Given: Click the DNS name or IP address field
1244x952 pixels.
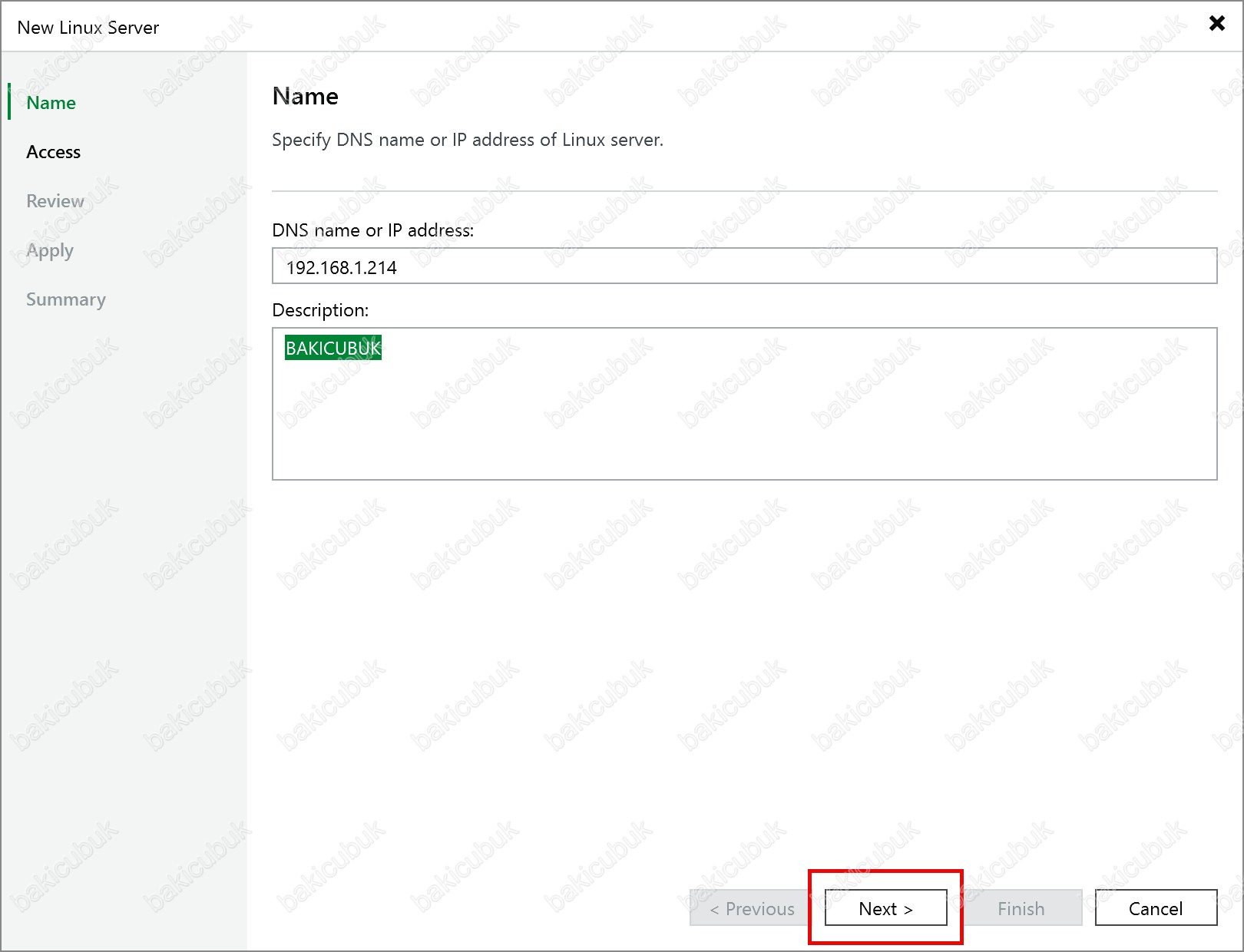Looking at the screenshot, I should click(x=743, y=266).
